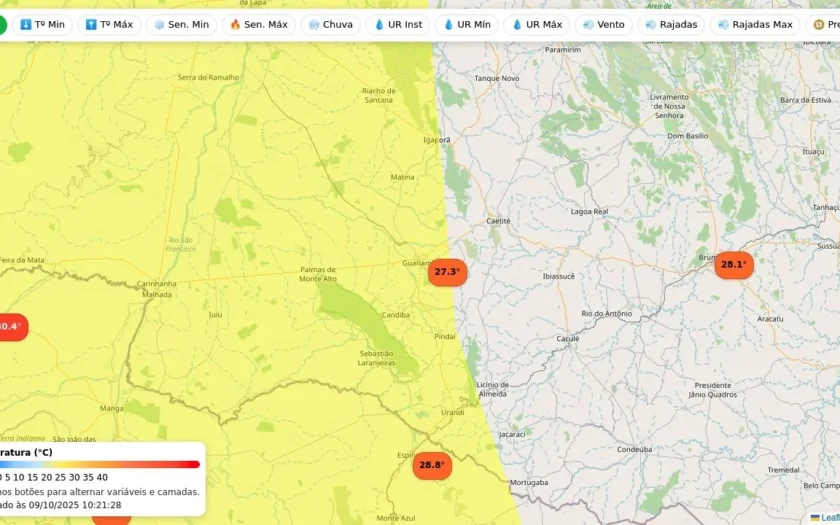Open the 28.1° station marker near Brumado

(x=734, y=265)
